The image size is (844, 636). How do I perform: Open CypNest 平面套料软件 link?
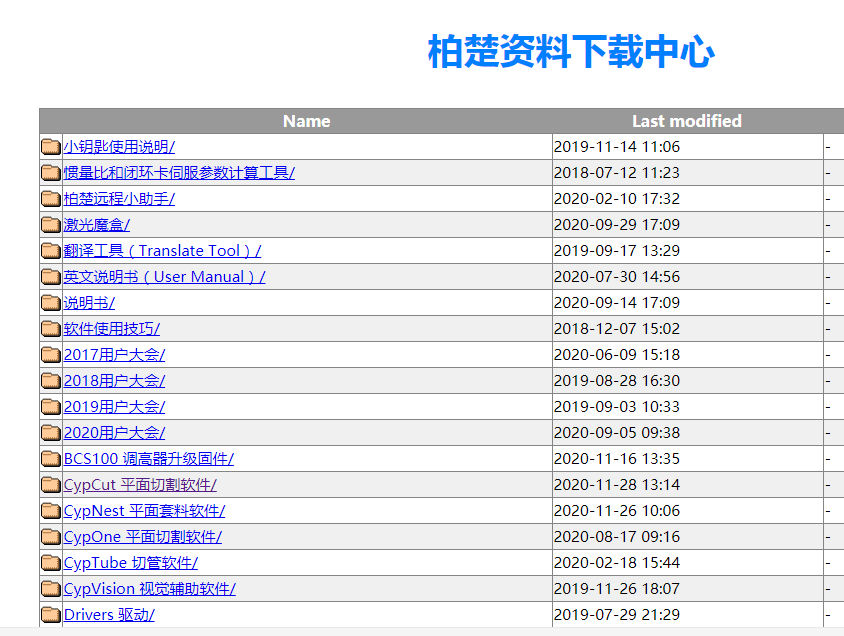click(145, 511)
